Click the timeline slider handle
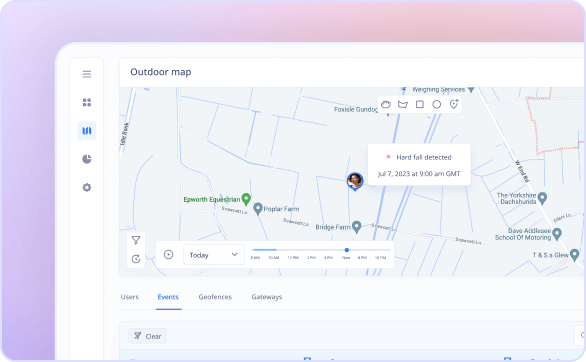586x362 pixels. point(347,250)
